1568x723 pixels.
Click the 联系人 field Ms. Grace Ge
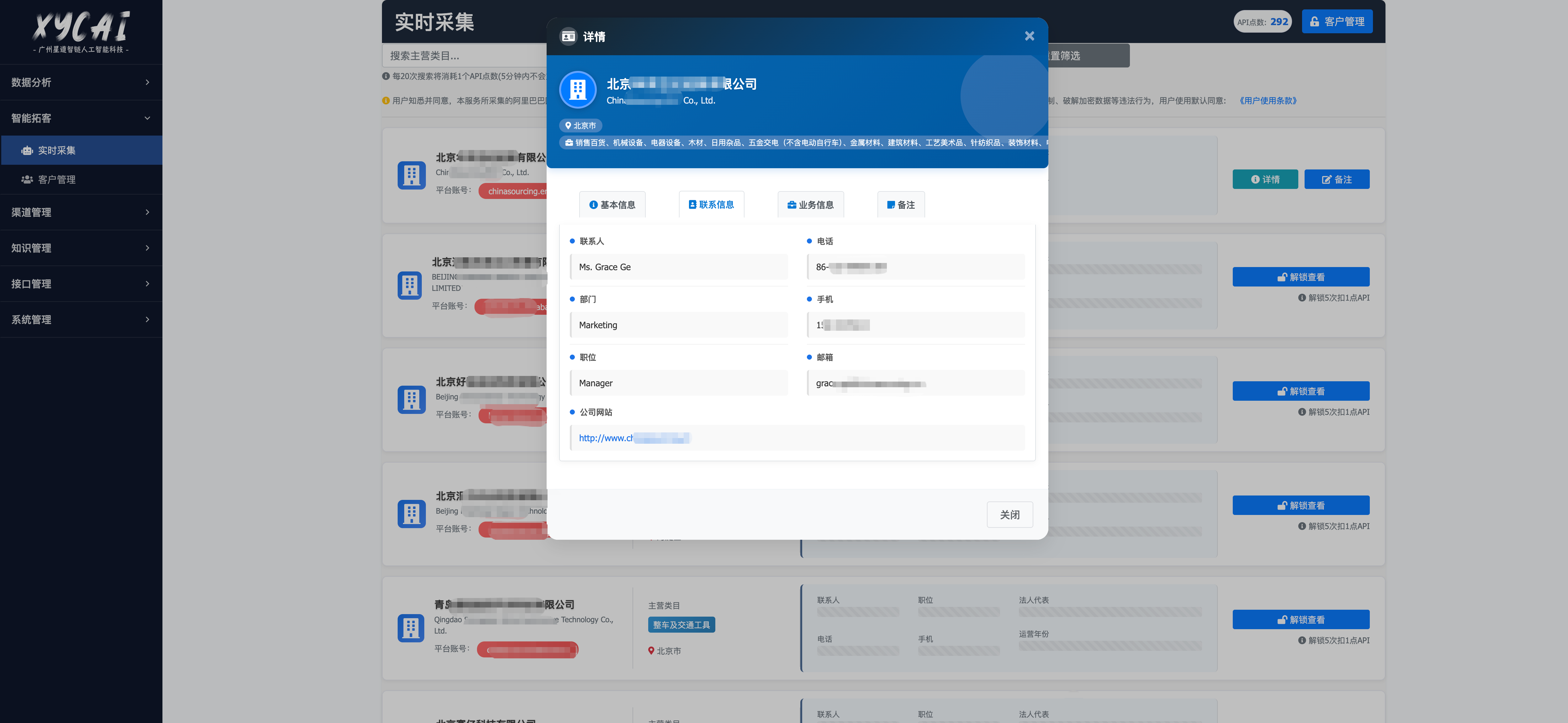(x=679, y=267)
